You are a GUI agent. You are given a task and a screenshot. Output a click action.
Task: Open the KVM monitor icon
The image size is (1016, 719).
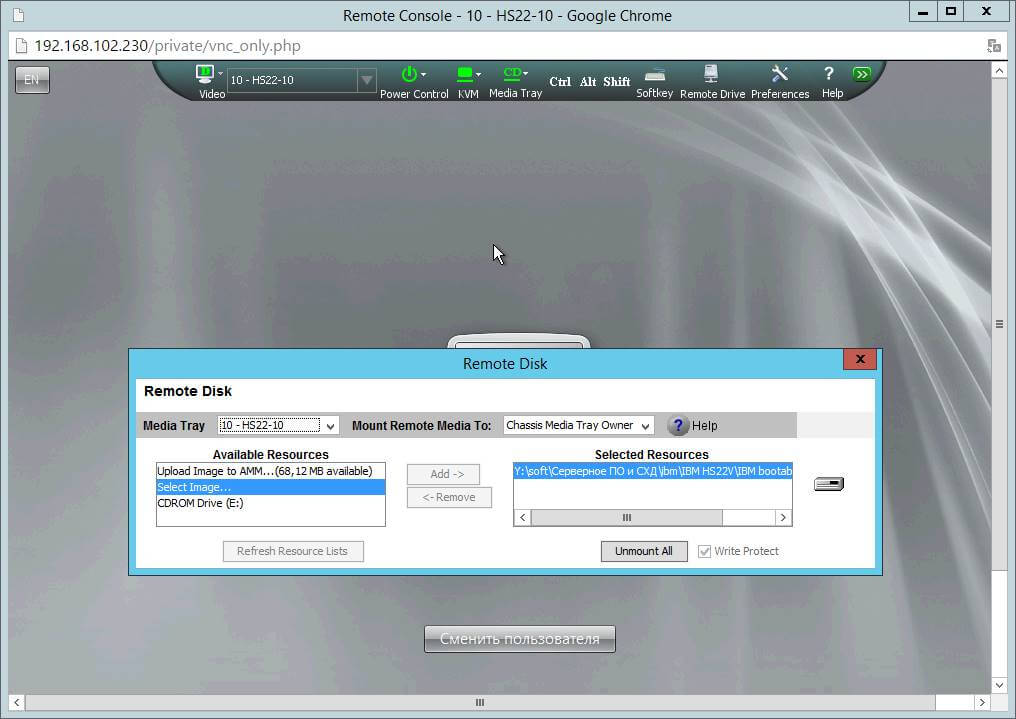tap(465, 74)
